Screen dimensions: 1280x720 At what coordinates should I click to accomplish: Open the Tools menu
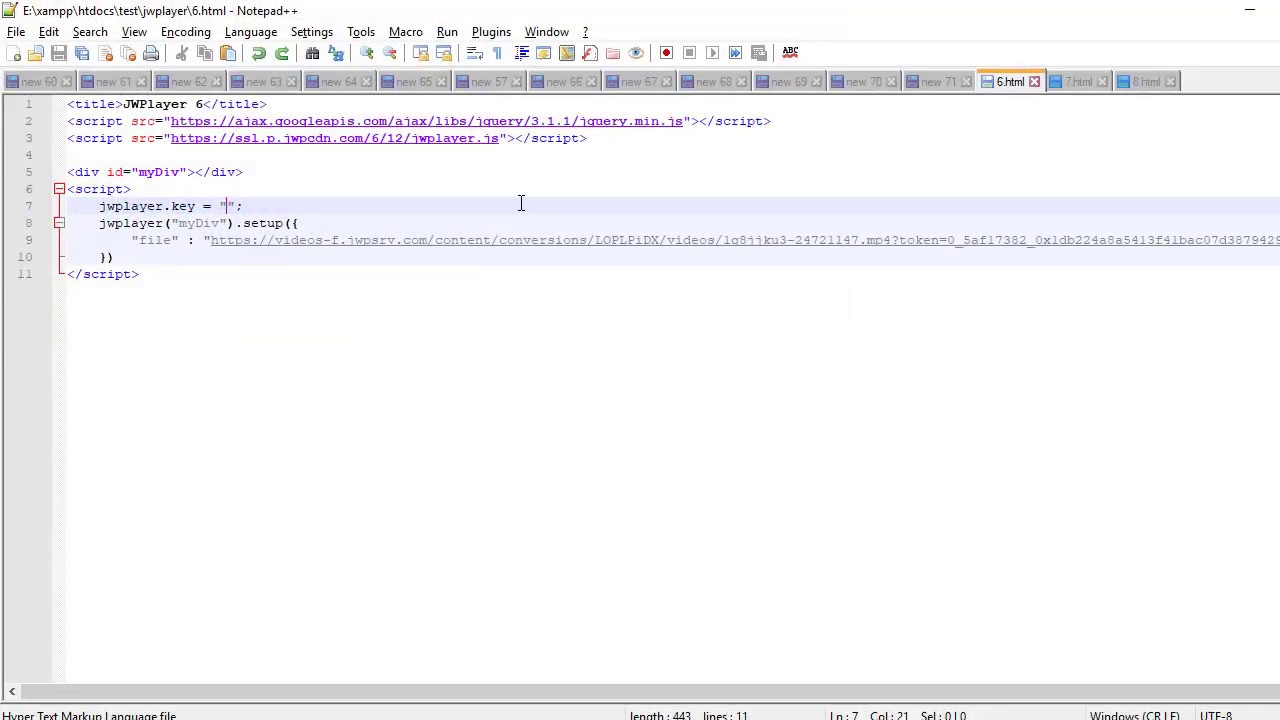(x=361, y=32)
